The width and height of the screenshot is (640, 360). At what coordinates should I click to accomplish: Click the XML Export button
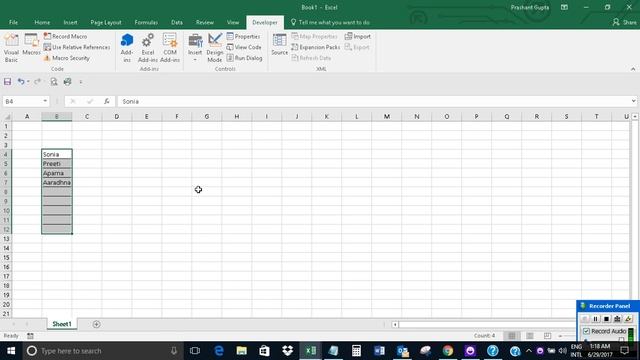[357, 47]
